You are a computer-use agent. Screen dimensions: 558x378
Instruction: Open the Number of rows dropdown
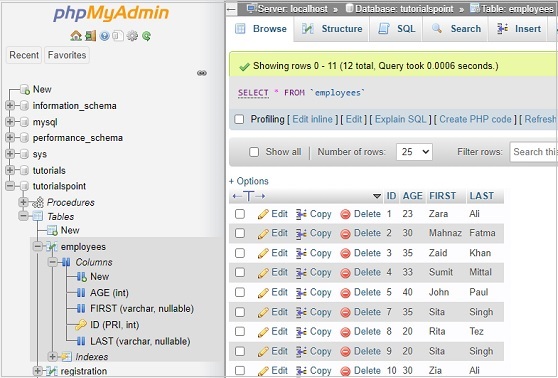click(414, 152)
